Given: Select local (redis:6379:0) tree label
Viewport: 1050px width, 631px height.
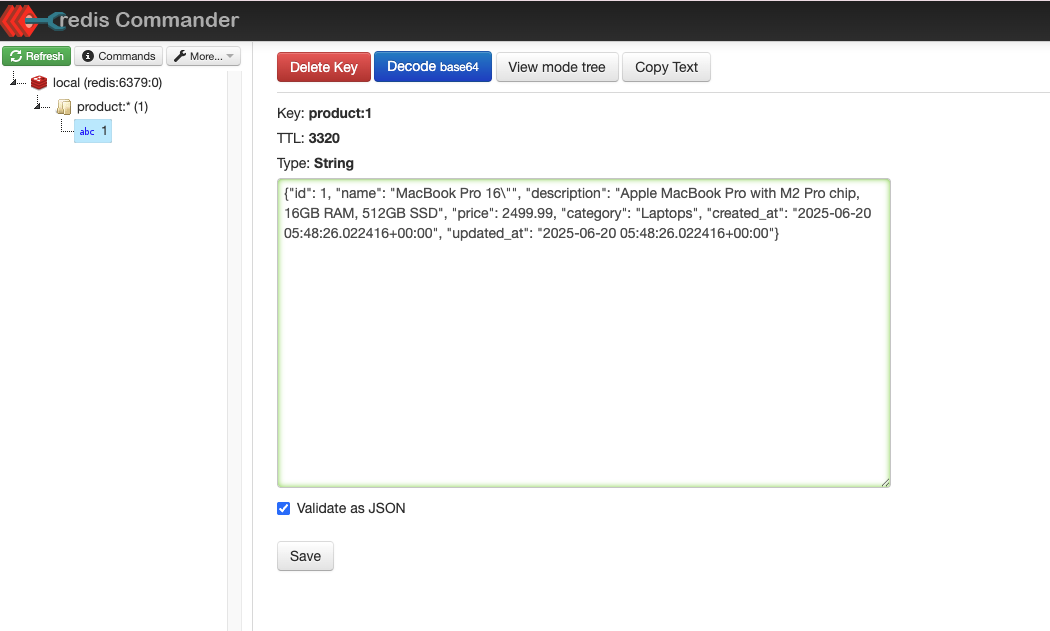Looking at the screenshot, I should click(107, 82).
